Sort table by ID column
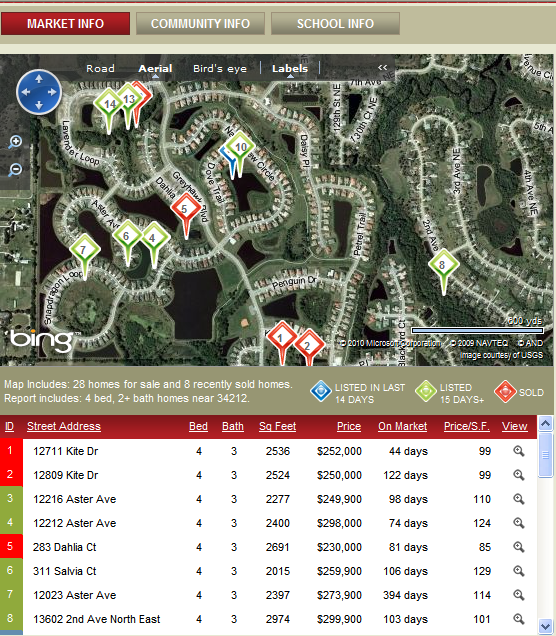 click(9, 426)
